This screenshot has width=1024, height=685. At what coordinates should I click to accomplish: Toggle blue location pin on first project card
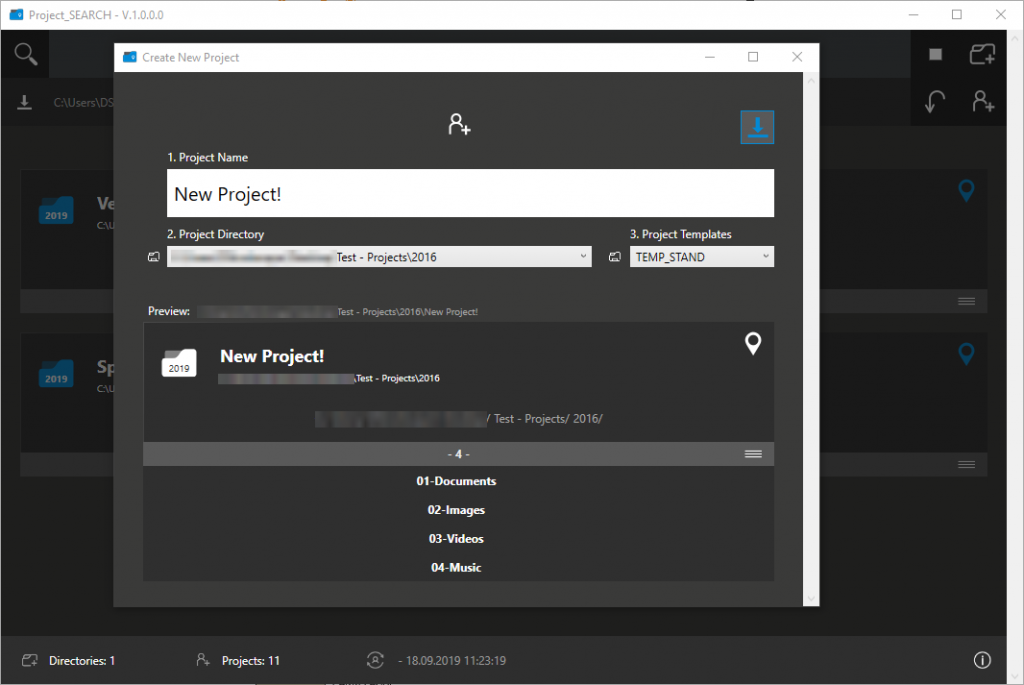(x=966, y=190)
